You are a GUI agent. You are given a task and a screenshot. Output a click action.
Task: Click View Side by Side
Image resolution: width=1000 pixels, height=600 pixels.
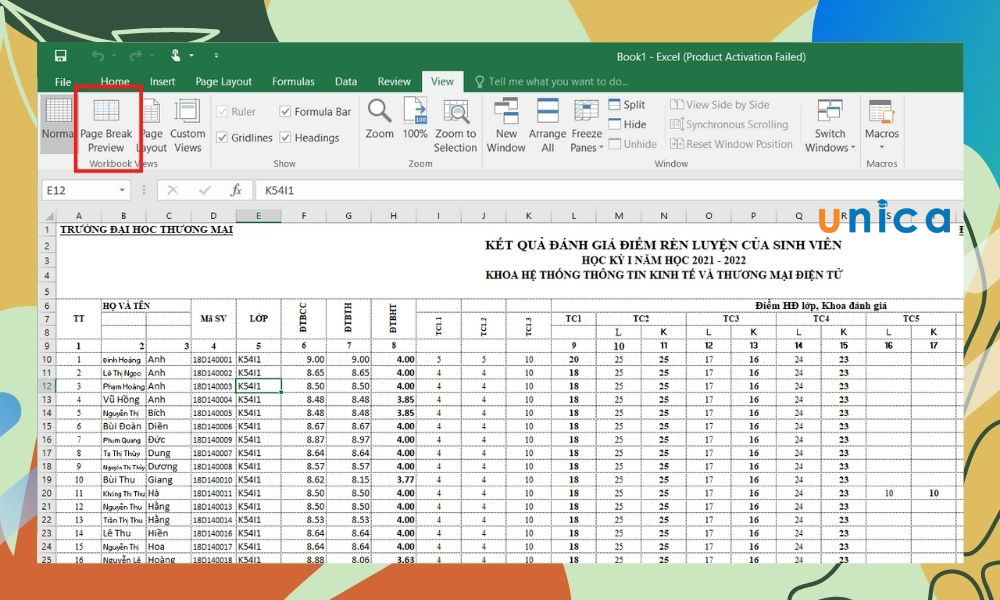pos(719,105)
